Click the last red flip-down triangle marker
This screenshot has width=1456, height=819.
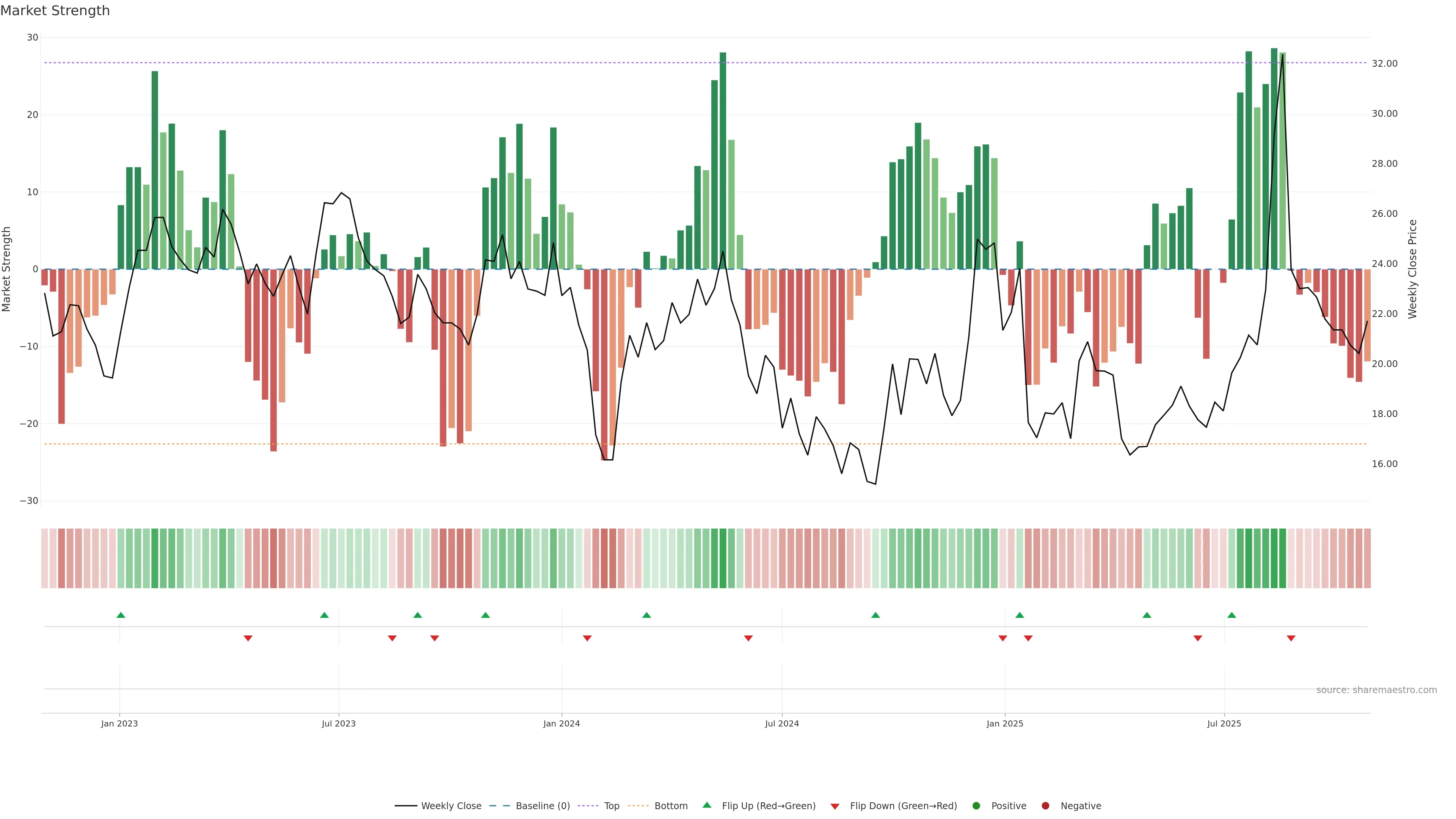[x=1291, y=638]
